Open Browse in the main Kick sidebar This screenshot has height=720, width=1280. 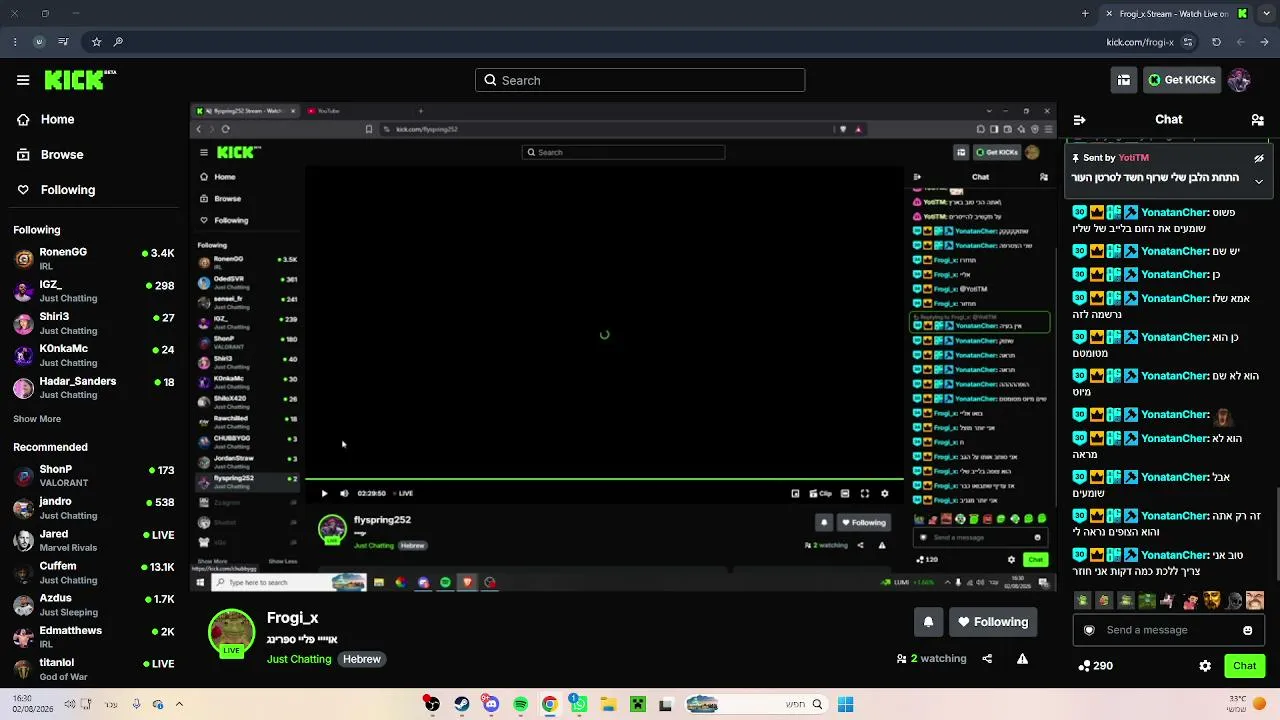(61, 155)
